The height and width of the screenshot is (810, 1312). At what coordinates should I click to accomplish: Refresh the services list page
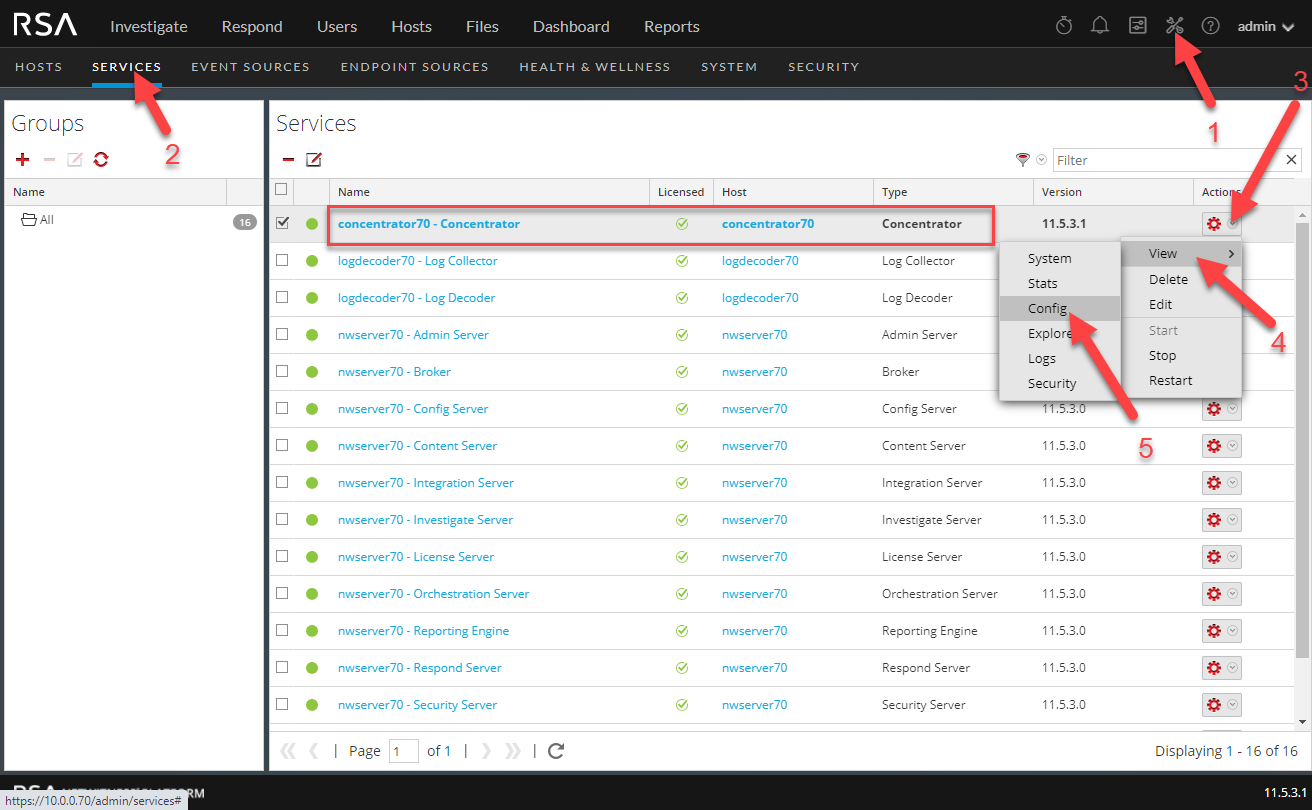coord(557,751)
